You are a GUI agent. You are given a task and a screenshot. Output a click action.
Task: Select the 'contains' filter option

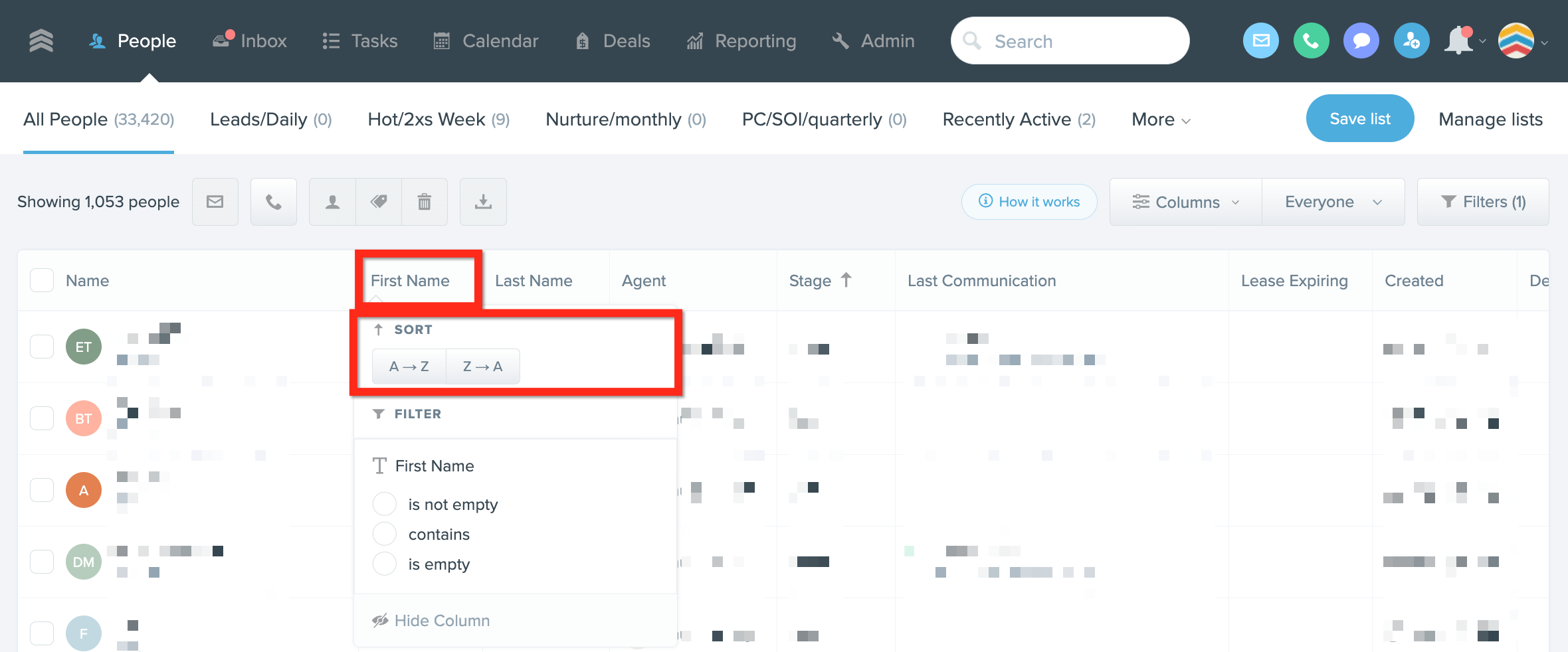pyautogui.click(x=385, y=533)
